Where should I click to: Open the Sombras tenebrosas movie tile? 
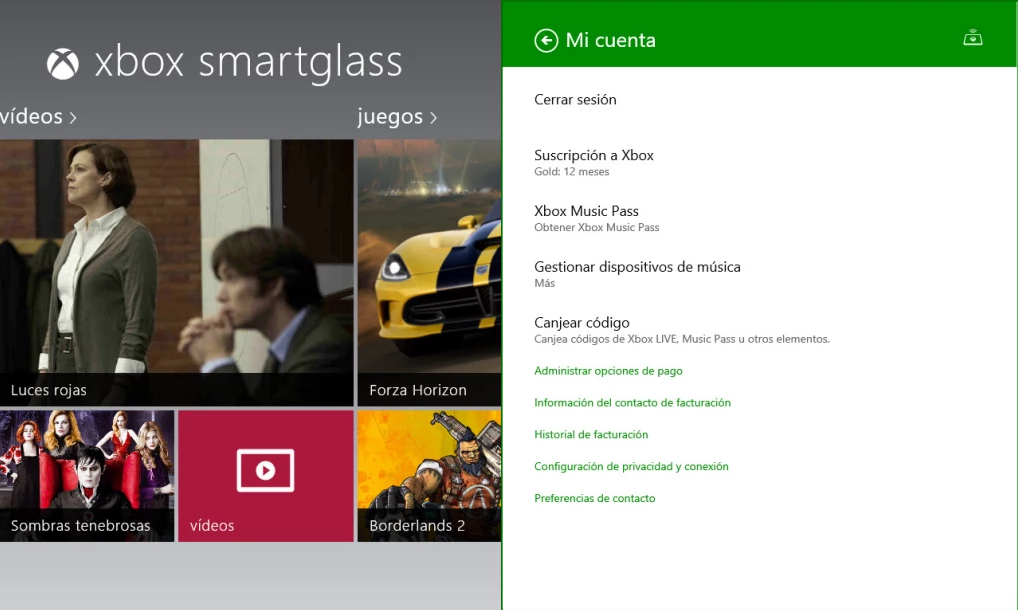tap(87, 476)
